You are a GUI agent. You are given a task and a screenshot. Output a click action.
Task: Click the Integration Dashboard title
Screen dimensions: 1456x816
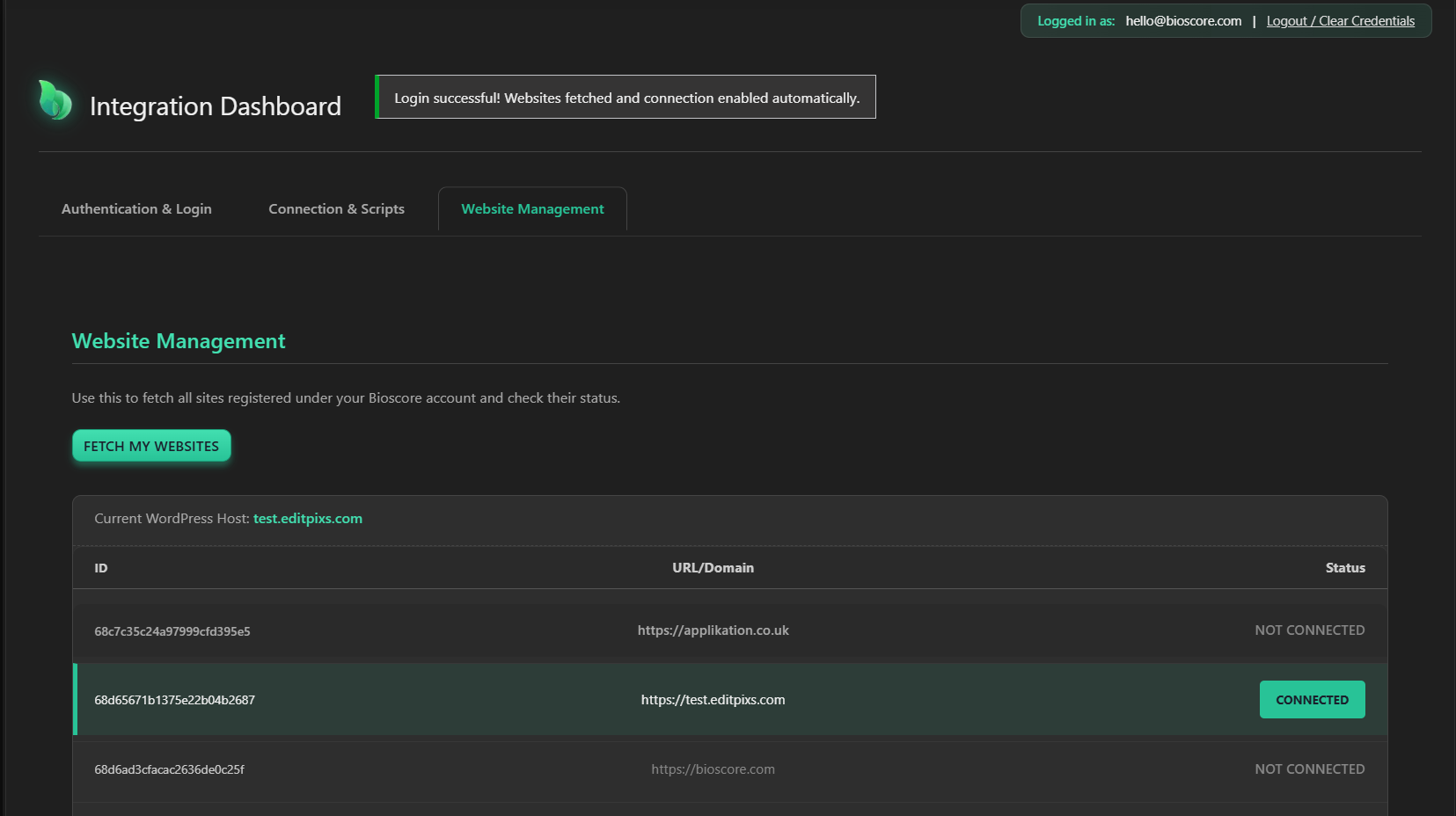(216, 106)
